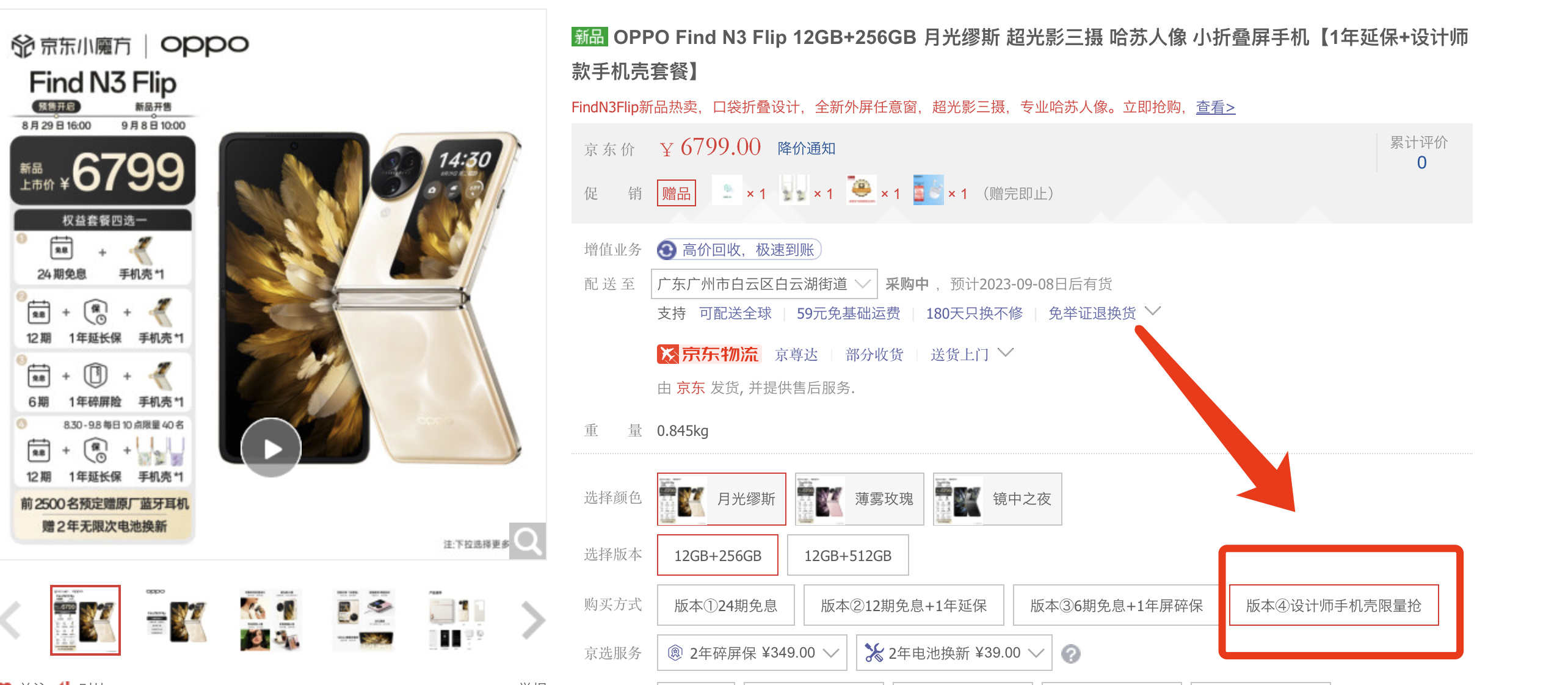Image resolution: width=1568 pixels, height=685 pixels.
Task: Open the image magnifier icon
Action: coord(527,541)
